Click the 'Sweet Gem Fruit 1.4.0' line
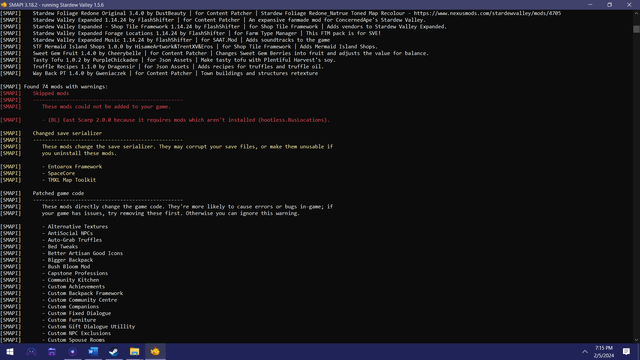The image size is (640, 360). pos(231,53)
